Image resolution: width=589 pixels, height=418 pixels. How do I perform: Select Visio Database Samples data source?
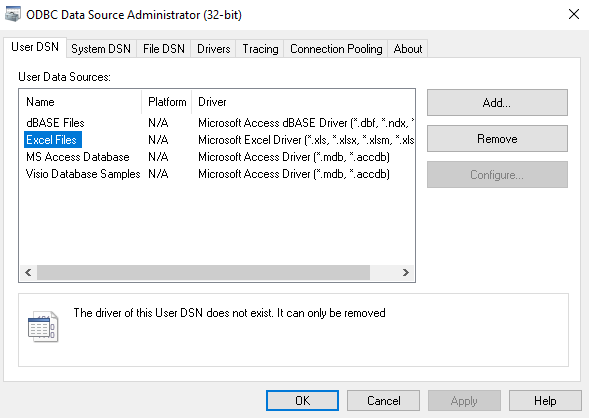83,174
